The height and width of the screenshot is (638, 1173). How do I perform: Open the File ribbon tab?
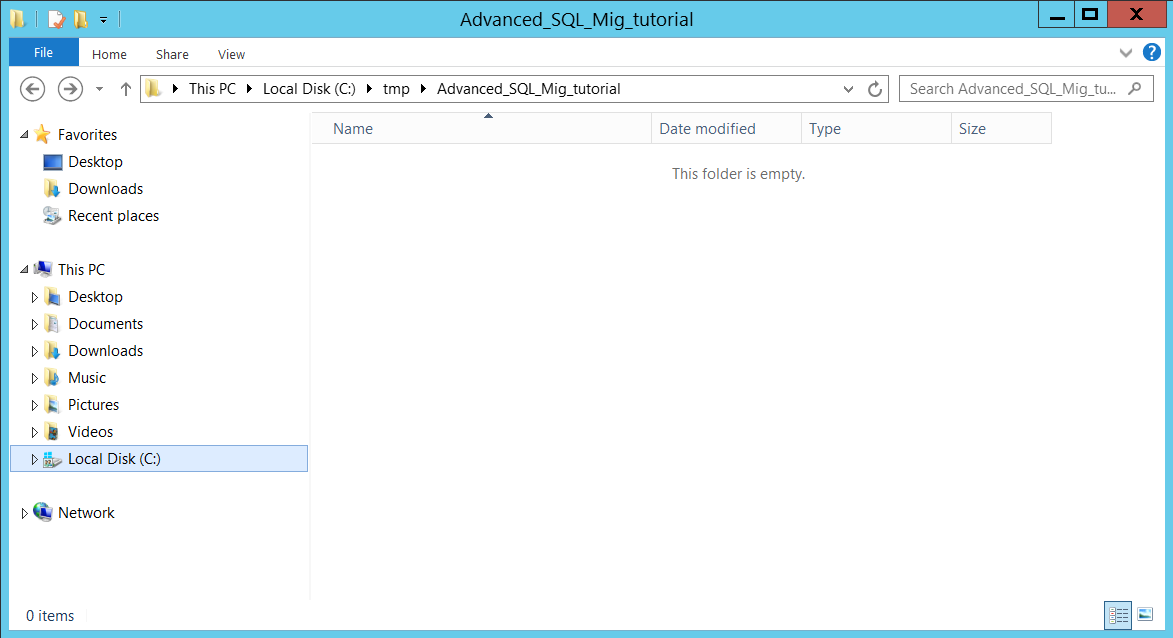pos(43,52)
